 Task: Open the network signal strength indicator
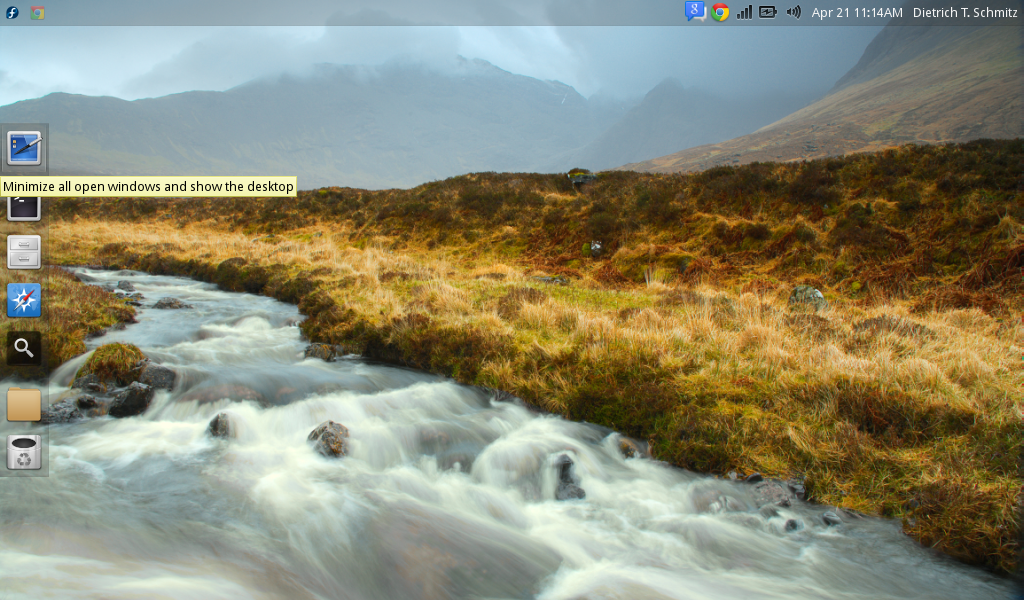click(744, 12)
